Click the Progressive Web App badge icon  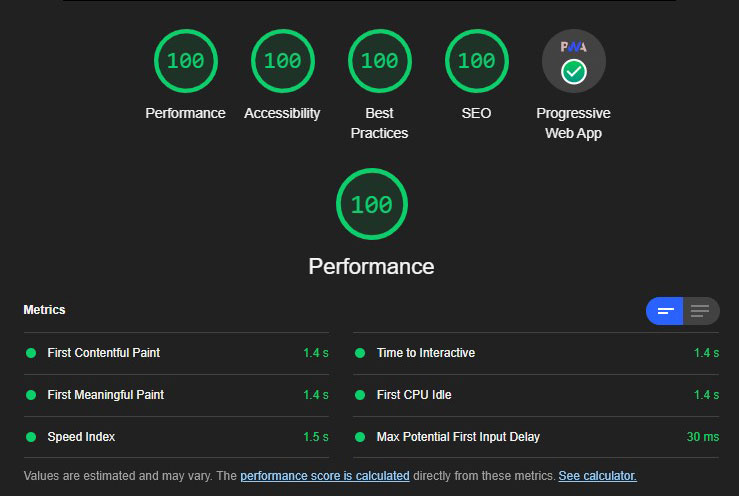(x=573, y=61)
